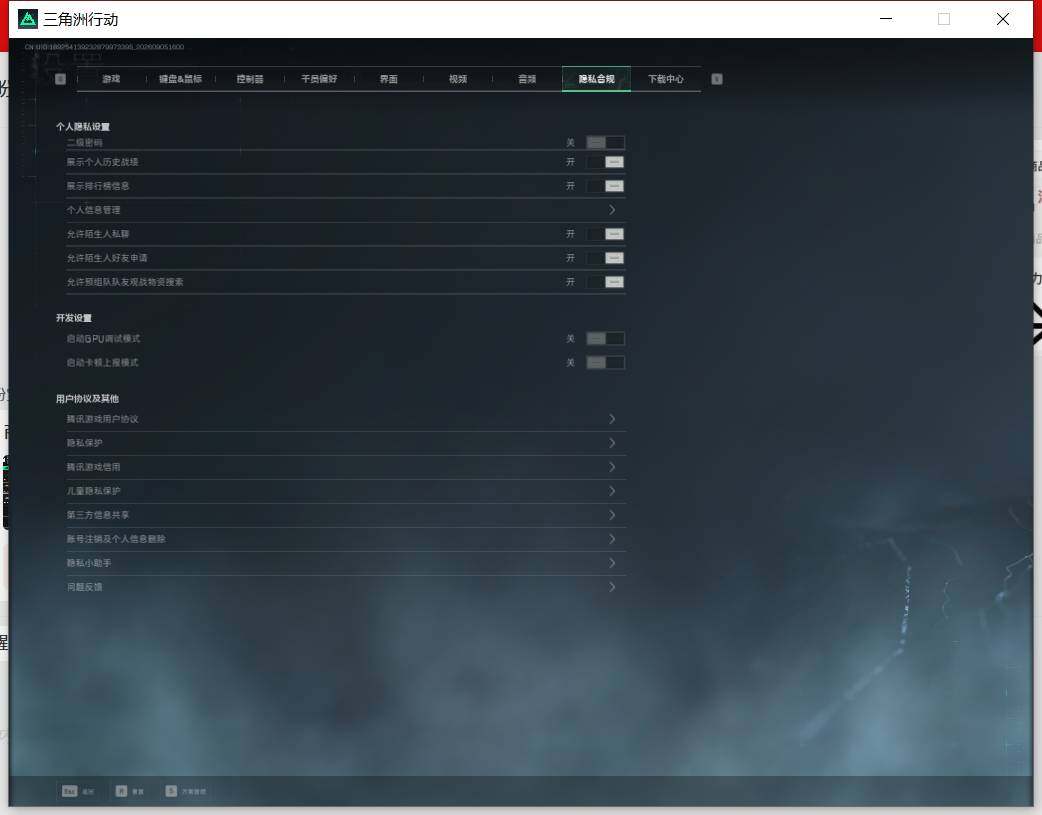
Task: Select the 音频 tab
Action: point(527,79)
